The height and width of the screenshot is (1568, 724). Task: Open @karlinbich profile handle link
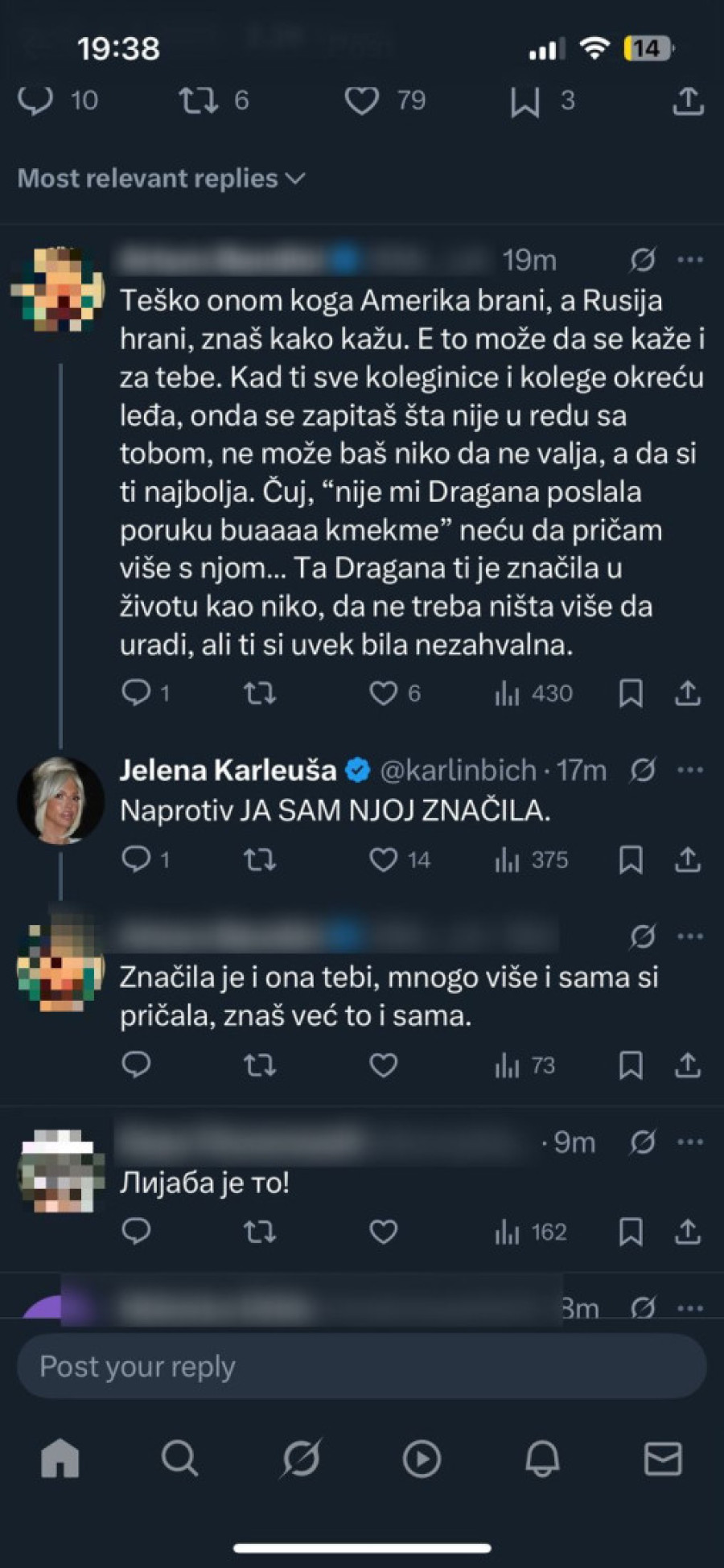coord(458,770)
